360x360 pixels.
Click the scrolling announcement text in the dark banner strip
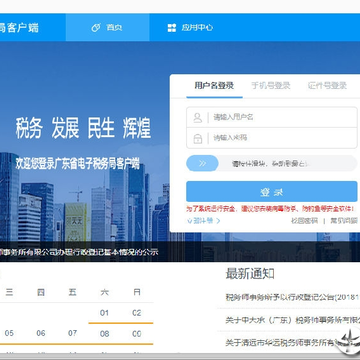pyautogui.click(x=79, y=252)
